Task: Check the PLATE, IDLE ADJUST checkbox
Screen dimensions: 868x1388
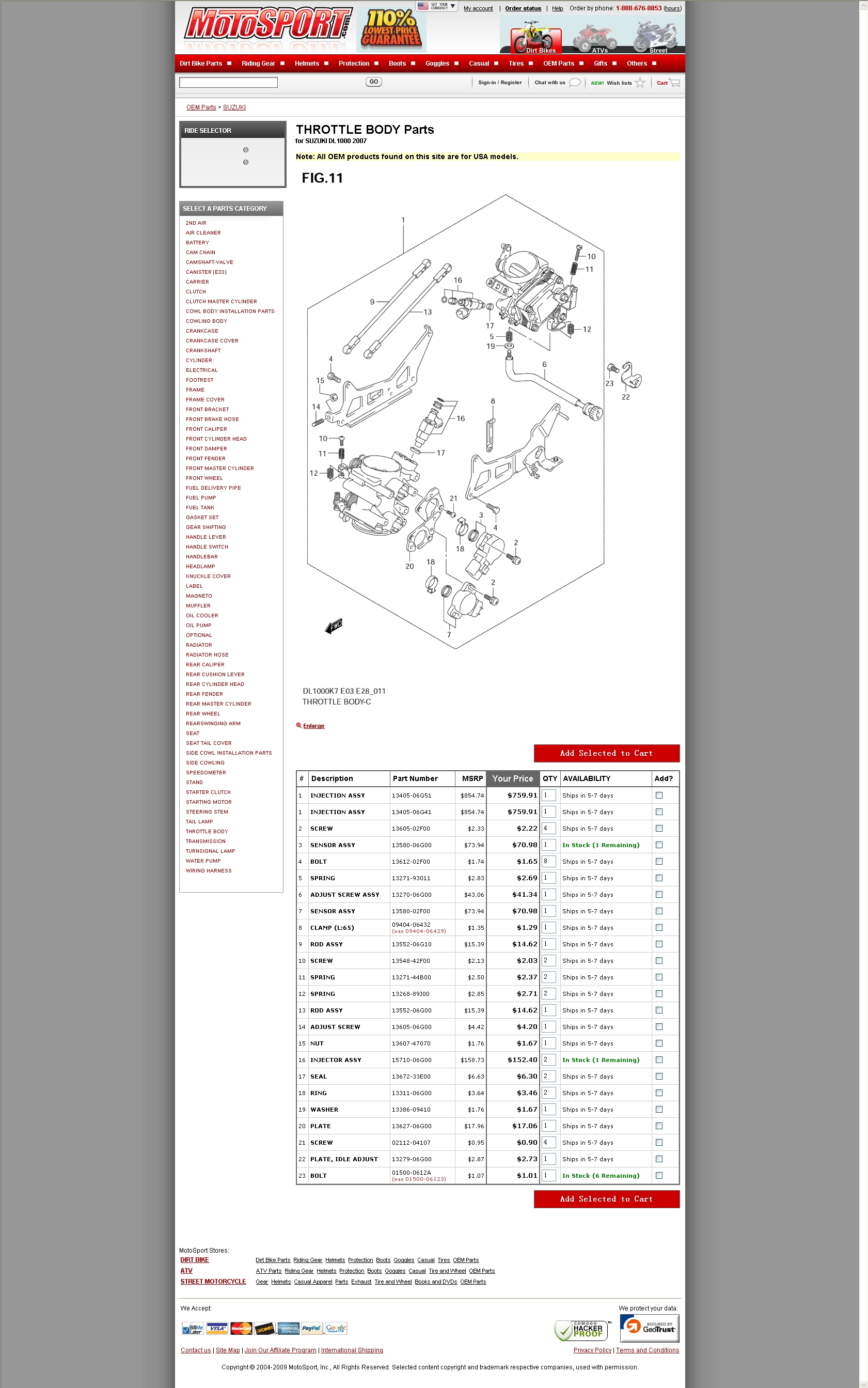Action: coord(659,1159)
